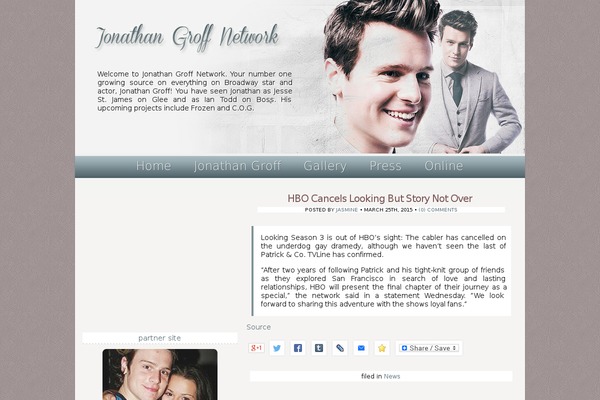600x400 pixels.
Task: Click the 'Looking Season 3 is out' paragraph
Action: [383, 246]
